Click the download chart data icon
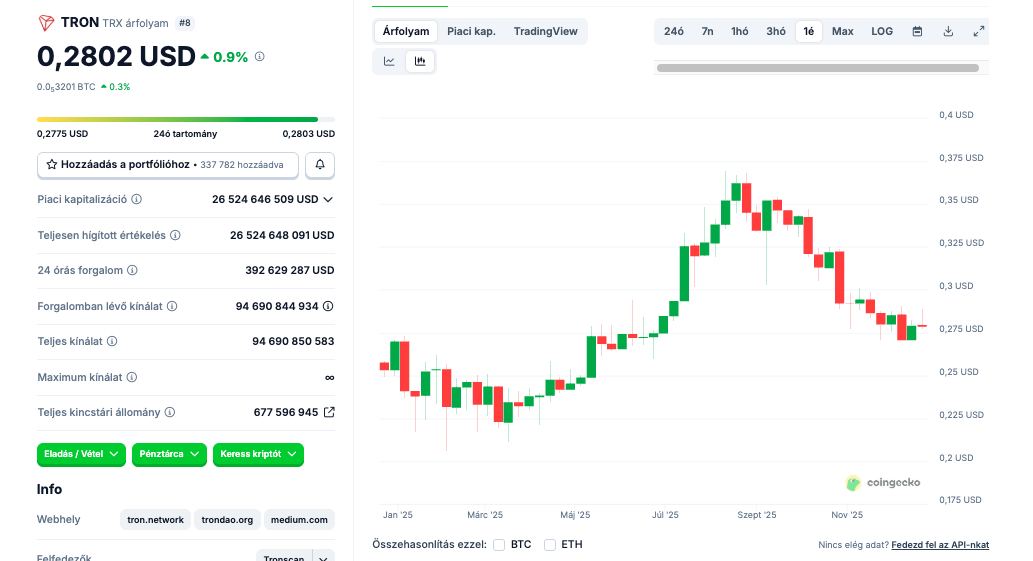The height and width of the screenshot is (561, 1033). pyautogui.click(x=948, y=31)
